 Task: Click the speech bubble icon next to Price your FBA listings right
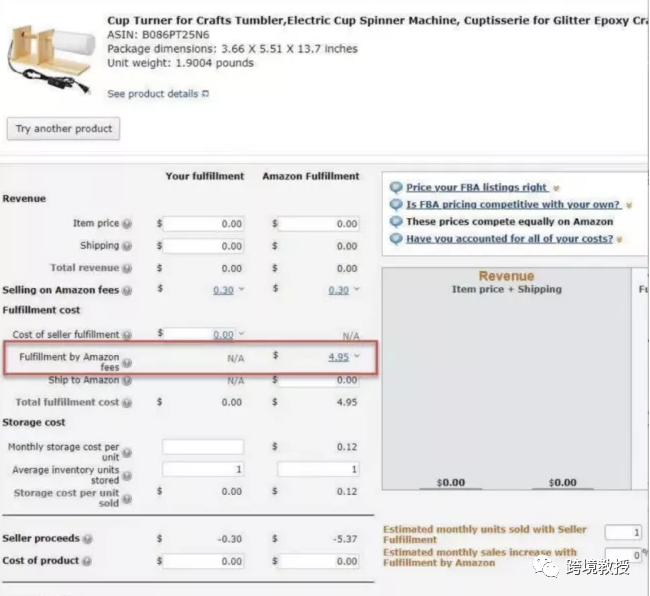click(396, 188)
